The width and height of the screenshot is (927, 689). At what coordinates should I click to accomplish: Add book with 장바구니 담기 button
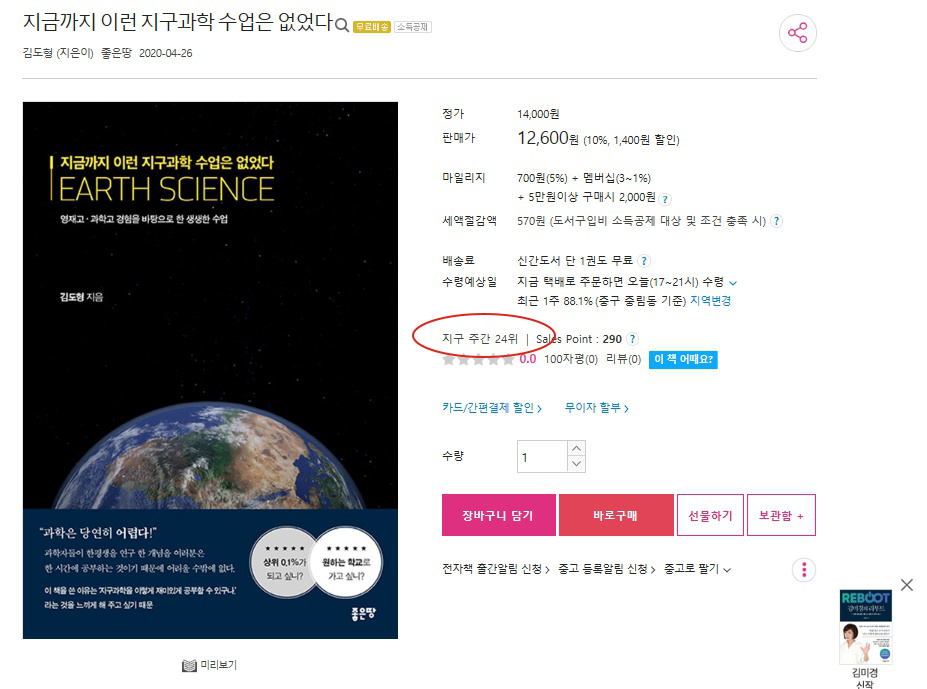pyautogui.click(x=498, y=515)
